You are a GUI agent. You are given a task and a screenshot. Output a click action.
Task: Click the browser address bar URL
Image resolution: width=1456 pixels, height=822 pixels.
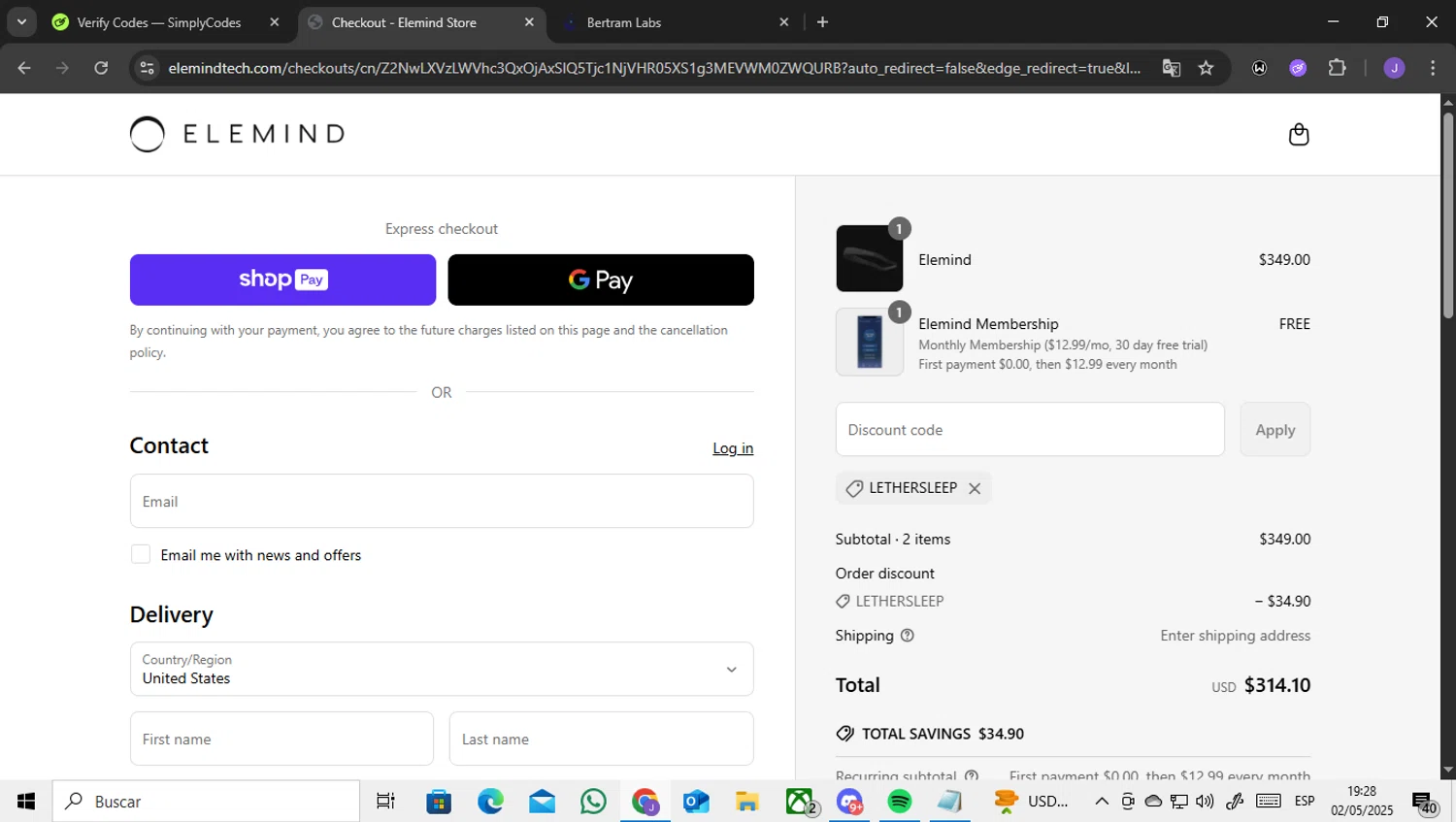[653, 68]
